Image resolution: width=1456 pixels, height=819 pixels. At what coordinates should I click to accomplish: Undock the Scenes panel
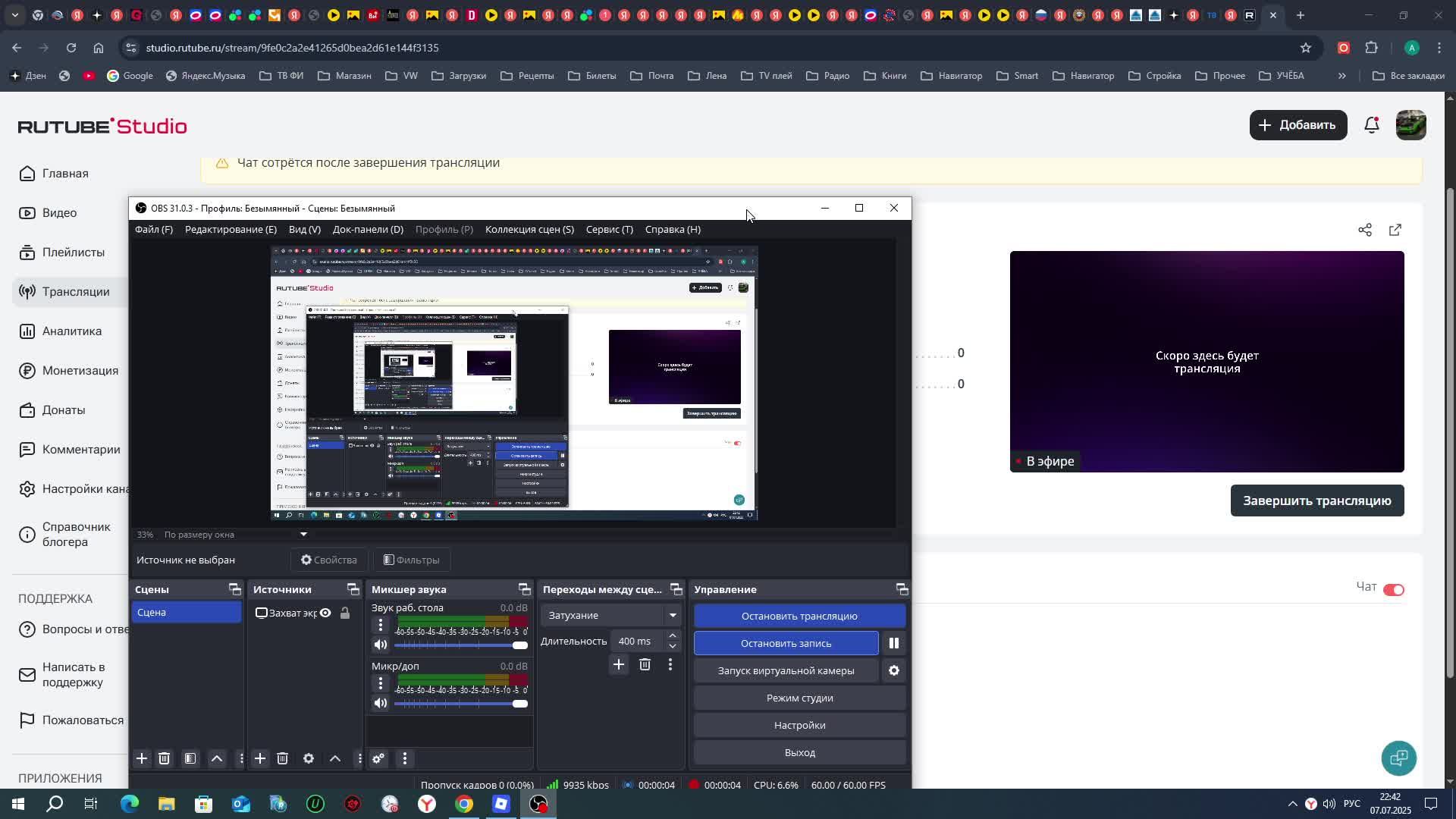(234, 589)
